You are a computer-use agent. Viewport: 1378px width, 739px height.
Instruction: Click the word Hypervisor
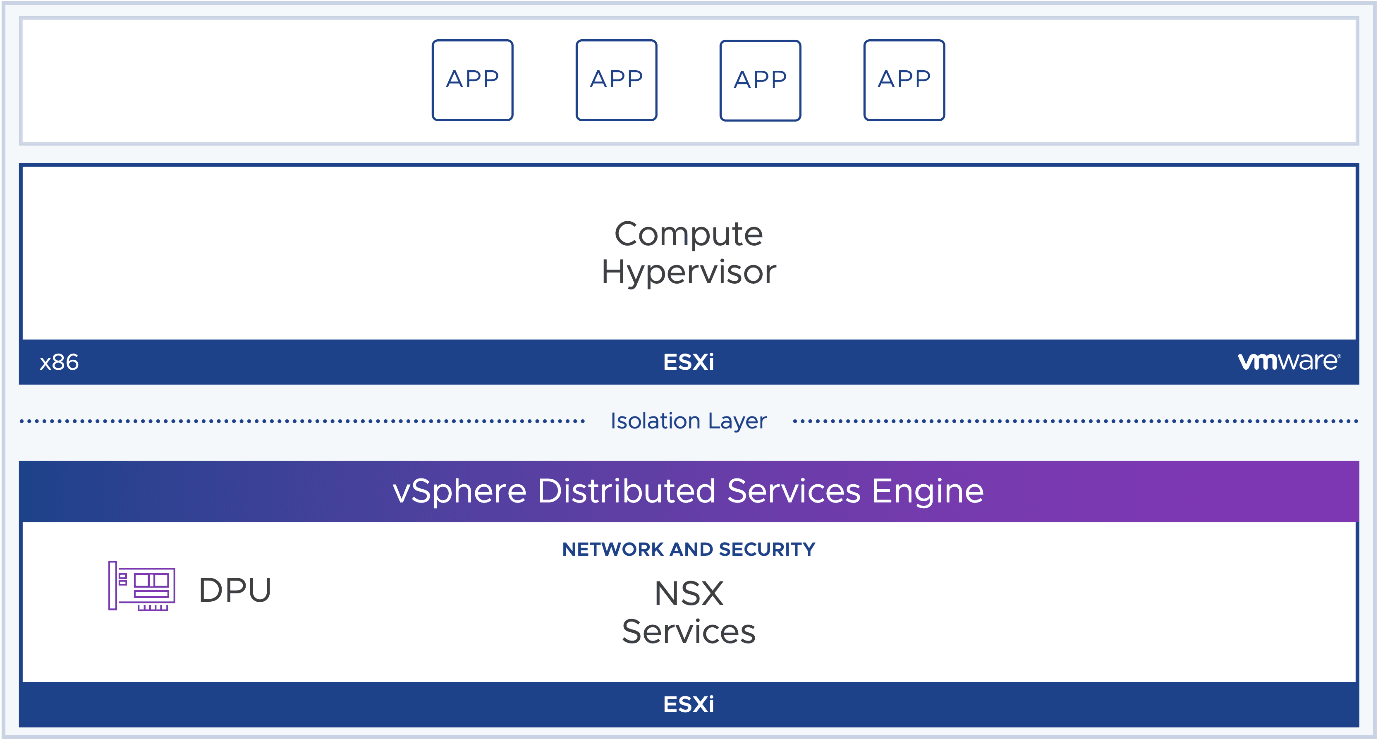688,272
